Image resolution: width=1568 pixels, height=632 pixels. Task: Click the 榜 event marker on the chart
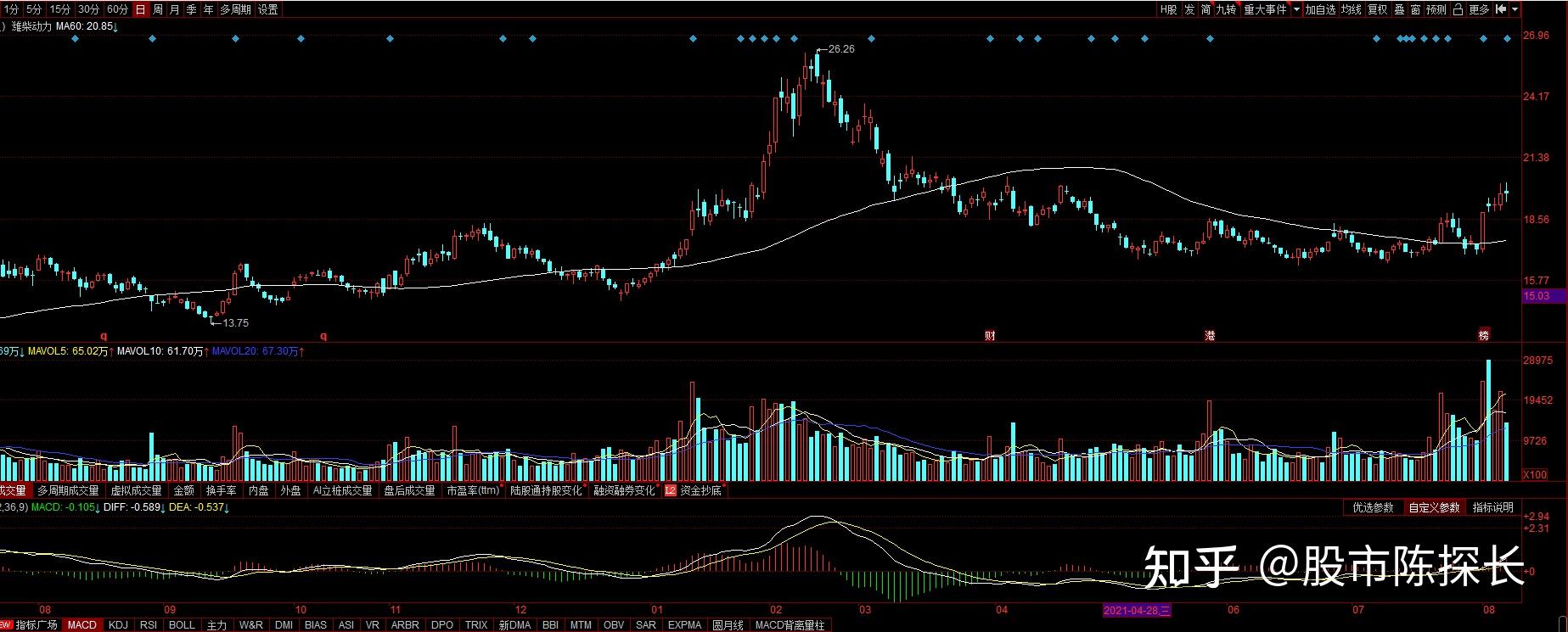(1484, 335)
